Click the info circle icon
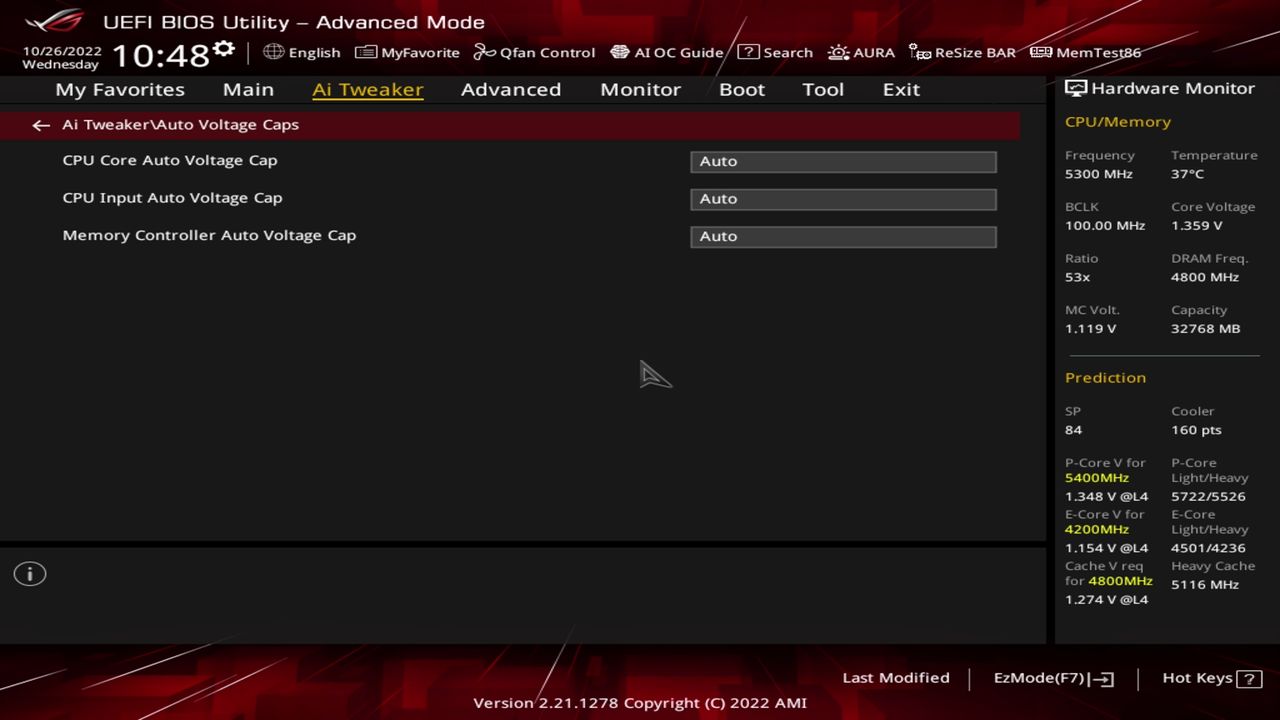The width and height of the screenshot is (1280, 720). click(30, 574)
